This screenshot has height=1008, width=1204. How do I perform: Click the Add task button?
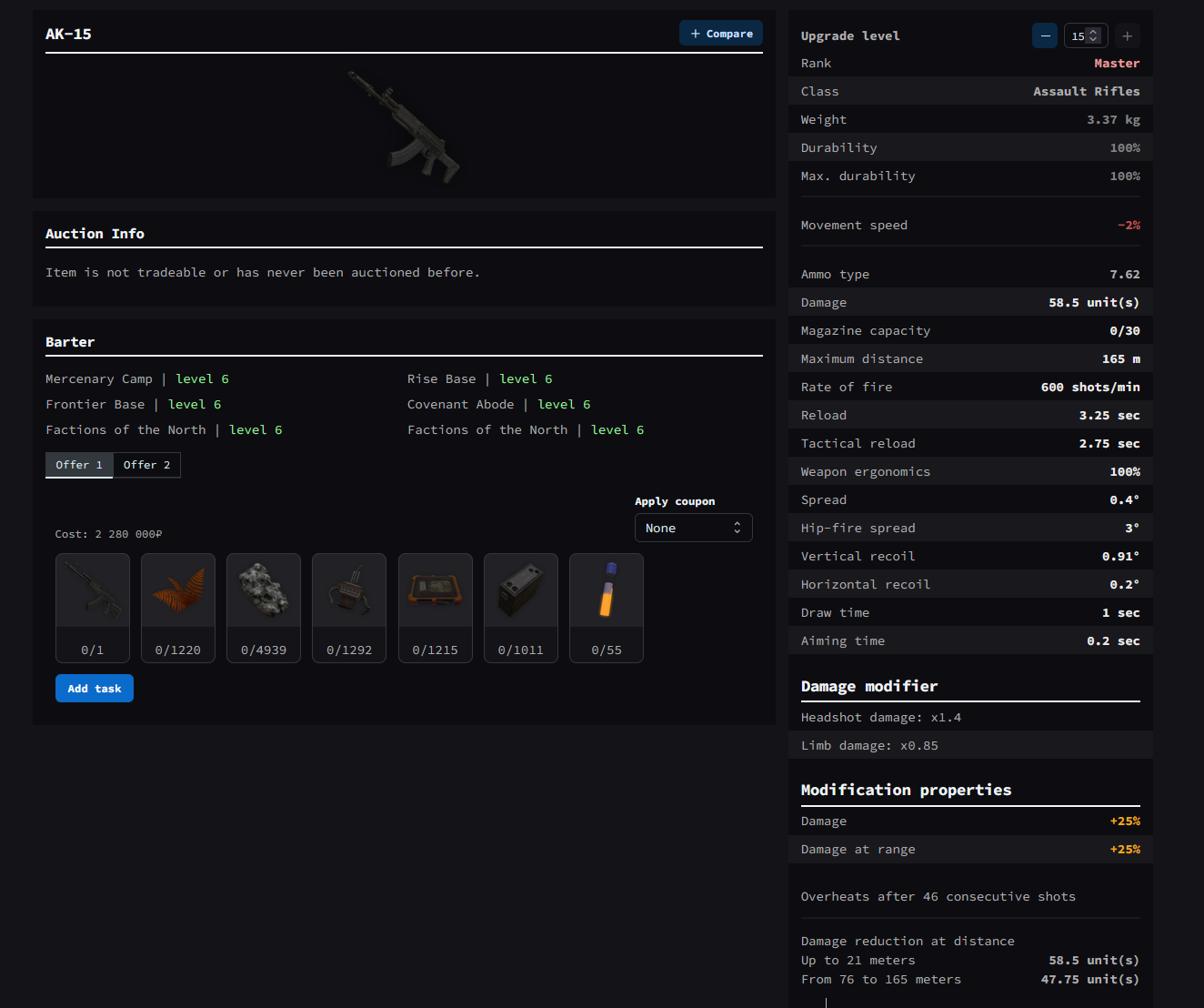(x=95, y=689)
